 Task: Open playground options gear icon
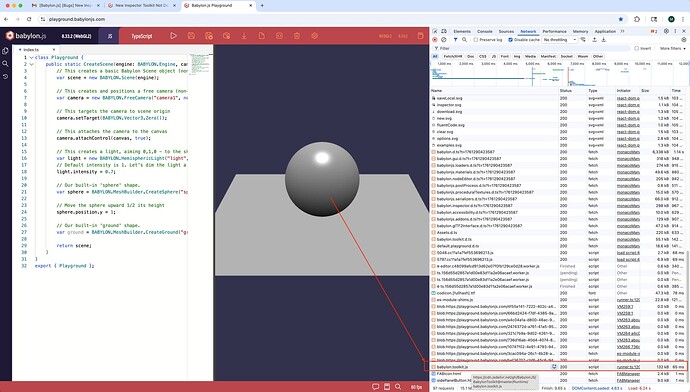pos(314,36)
